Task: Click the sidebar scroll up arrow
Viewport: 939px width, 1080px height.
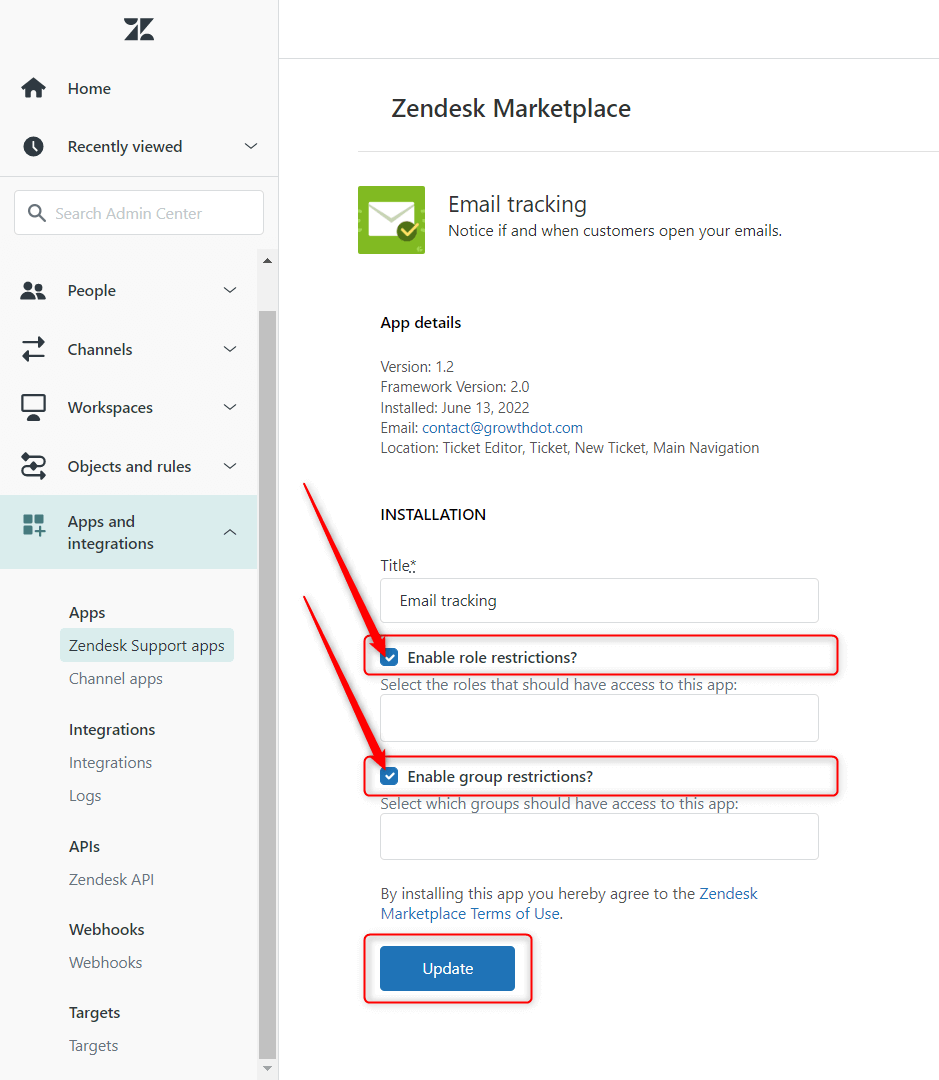Action: click(x=267, y=261)
